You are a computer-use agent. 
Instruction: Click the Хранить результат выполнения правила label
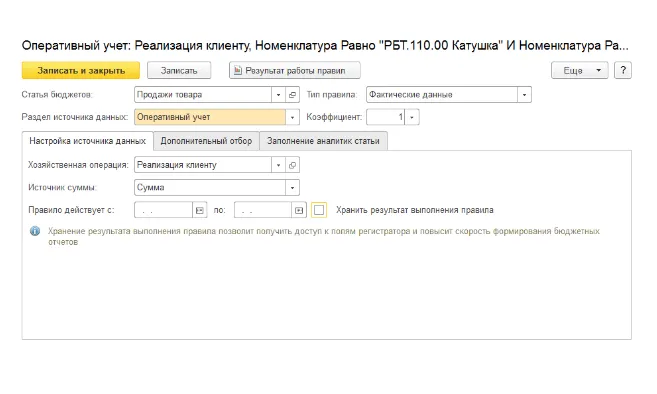click(414, 210)
